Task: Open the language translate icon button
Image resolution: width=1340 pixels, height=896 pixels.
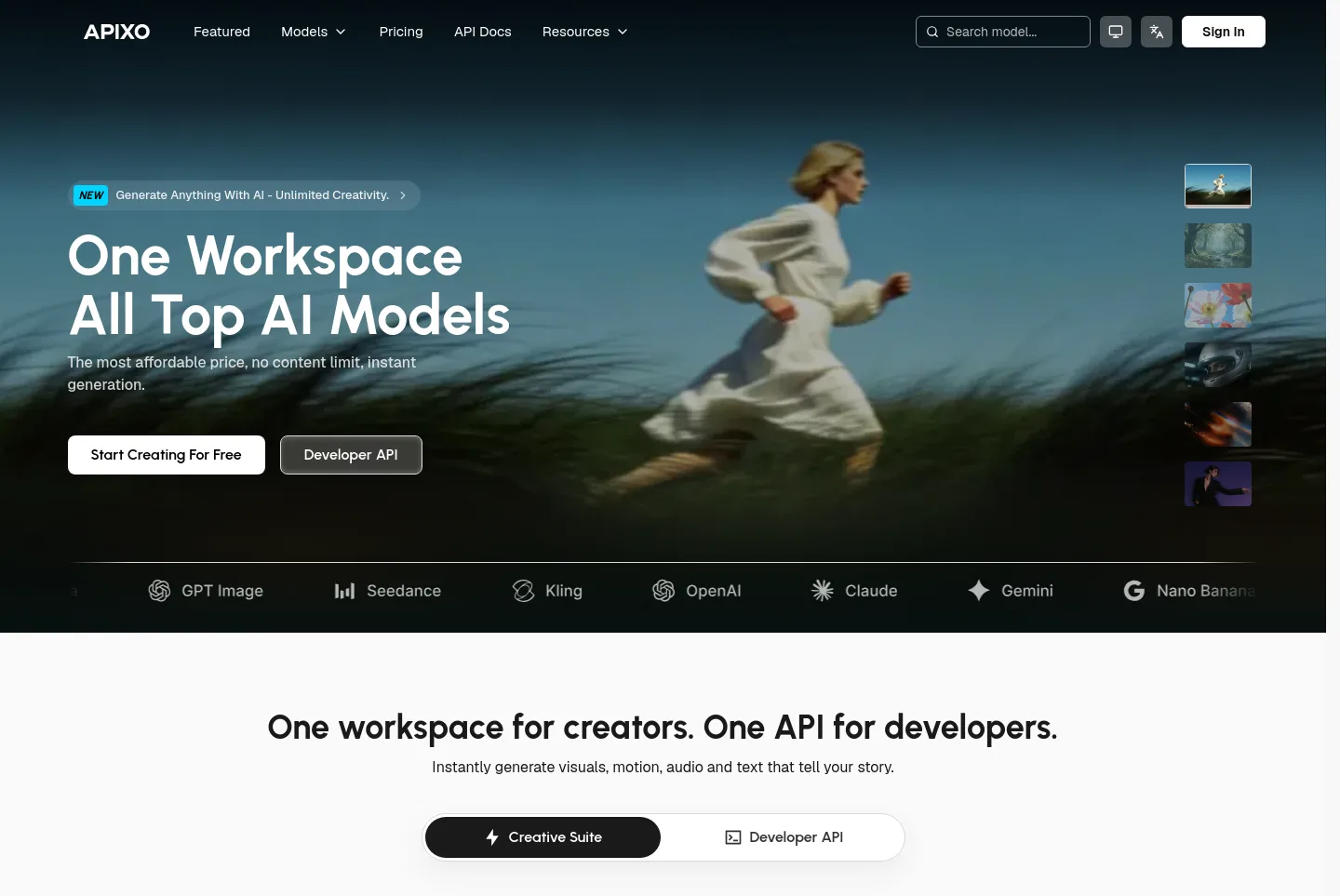Action: (1156, 32)
